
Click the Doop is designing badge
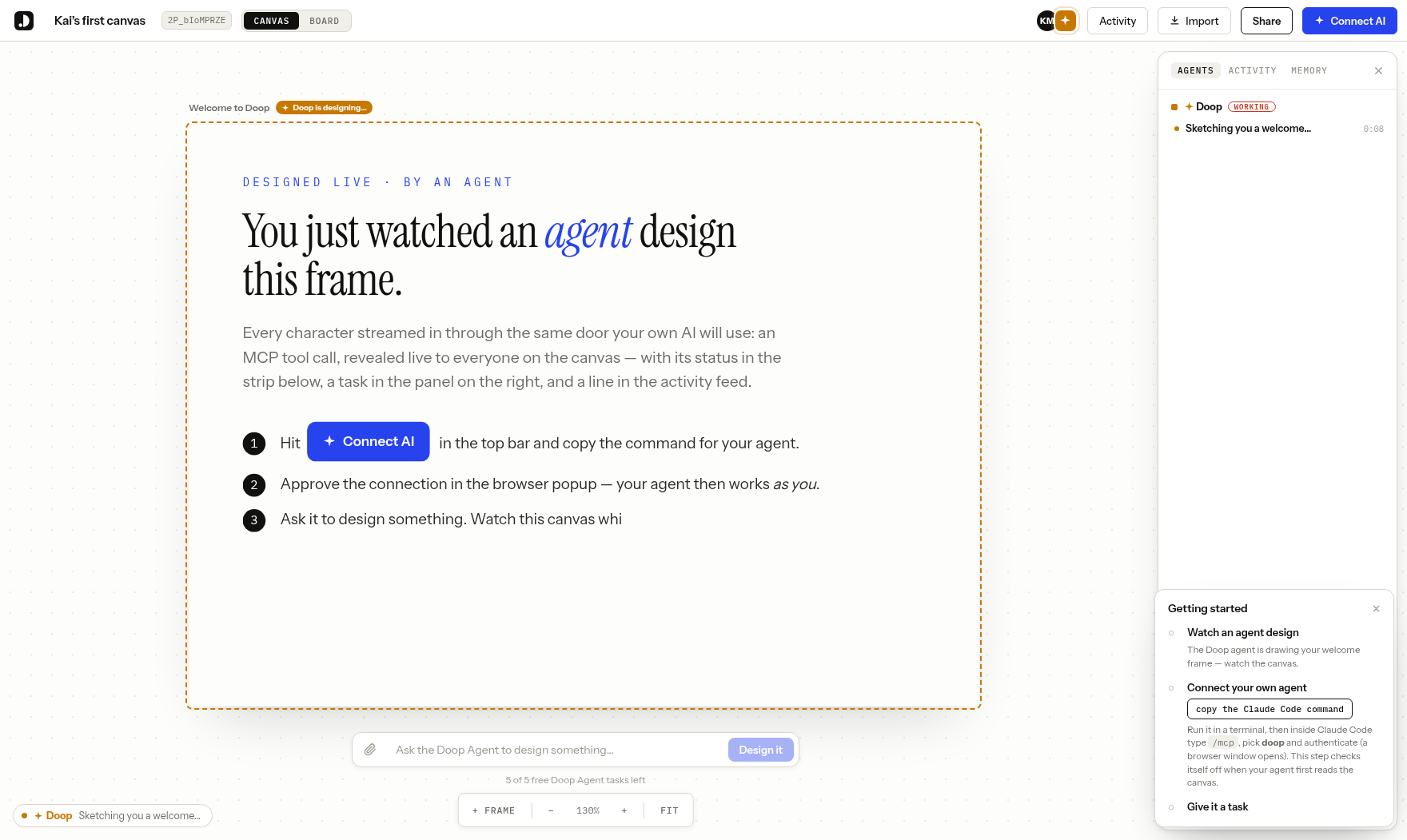(324, 107)
